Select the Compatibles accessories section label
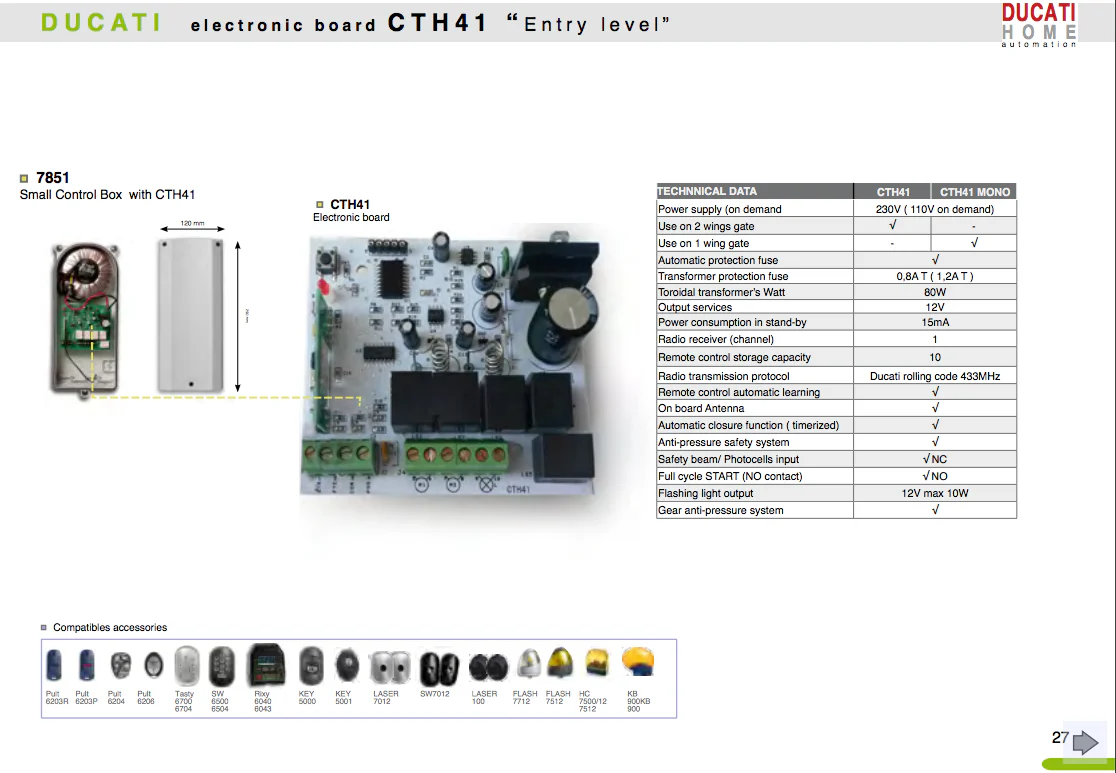Image resolution: width=1116 pixels, height=773 pixels. tap(105, 627)
